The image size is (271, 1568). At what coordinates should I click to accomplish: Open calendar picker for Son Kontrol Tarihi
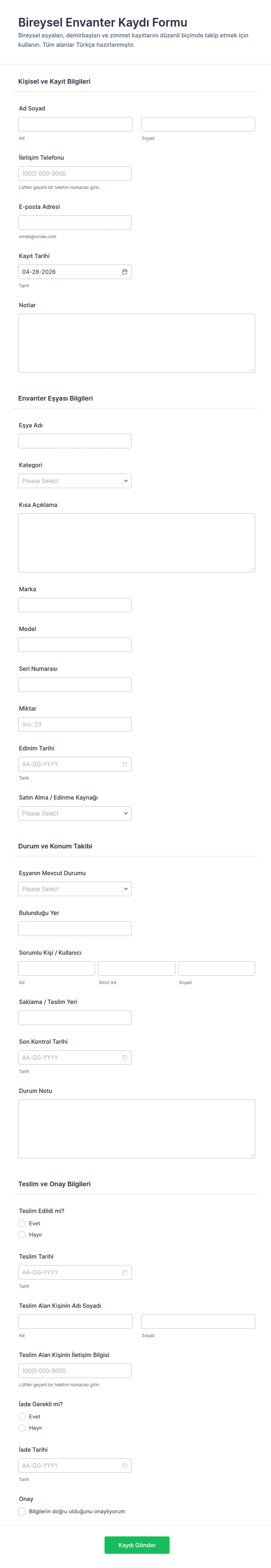point(124,1057)
